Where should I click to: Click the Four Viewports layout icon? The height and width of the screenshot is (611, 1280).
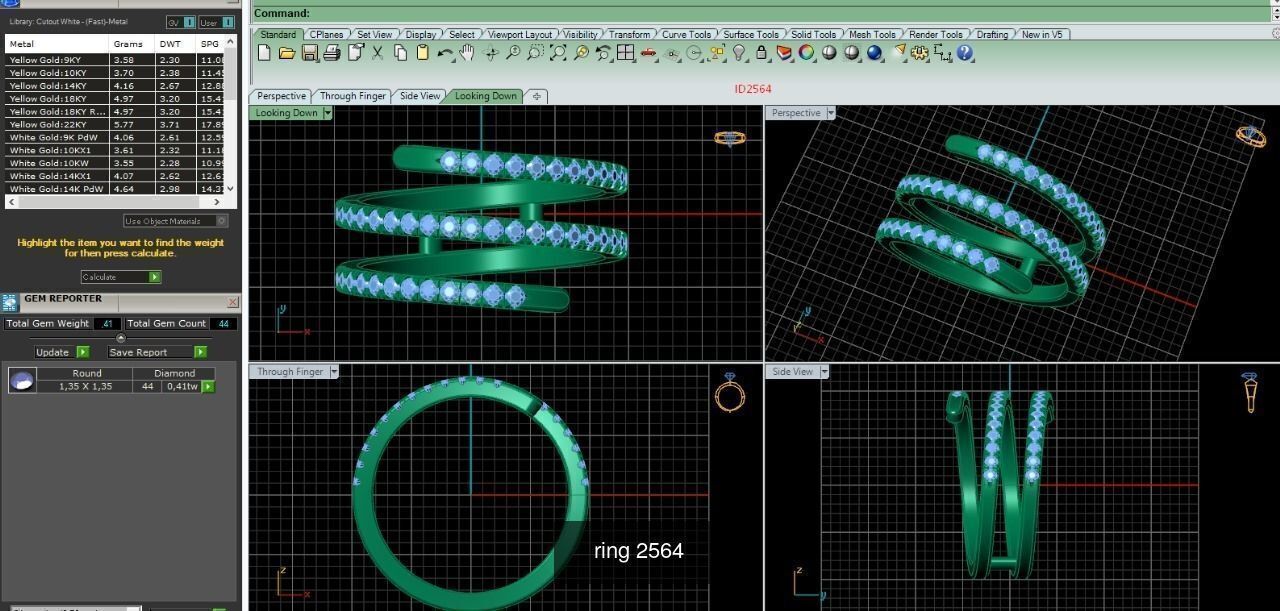625,52
